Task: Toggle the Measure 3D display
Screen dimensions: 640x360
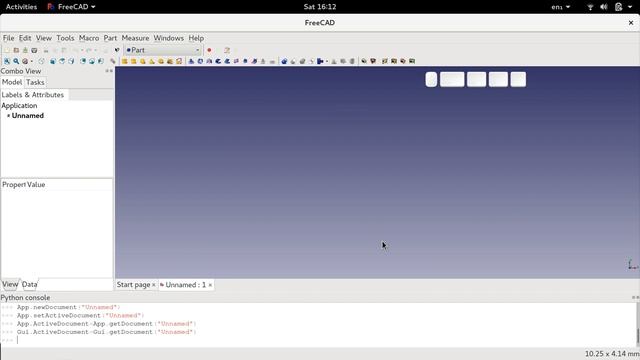Action: coord(402,61)
